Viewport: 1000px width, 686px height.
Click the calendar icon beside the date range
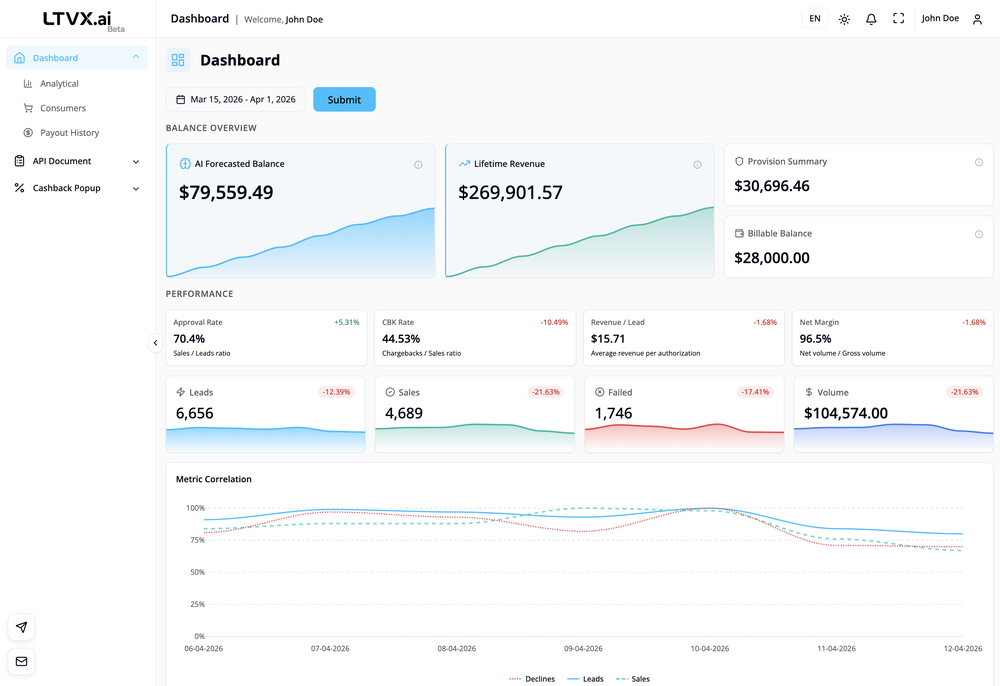tap(180, 99)
